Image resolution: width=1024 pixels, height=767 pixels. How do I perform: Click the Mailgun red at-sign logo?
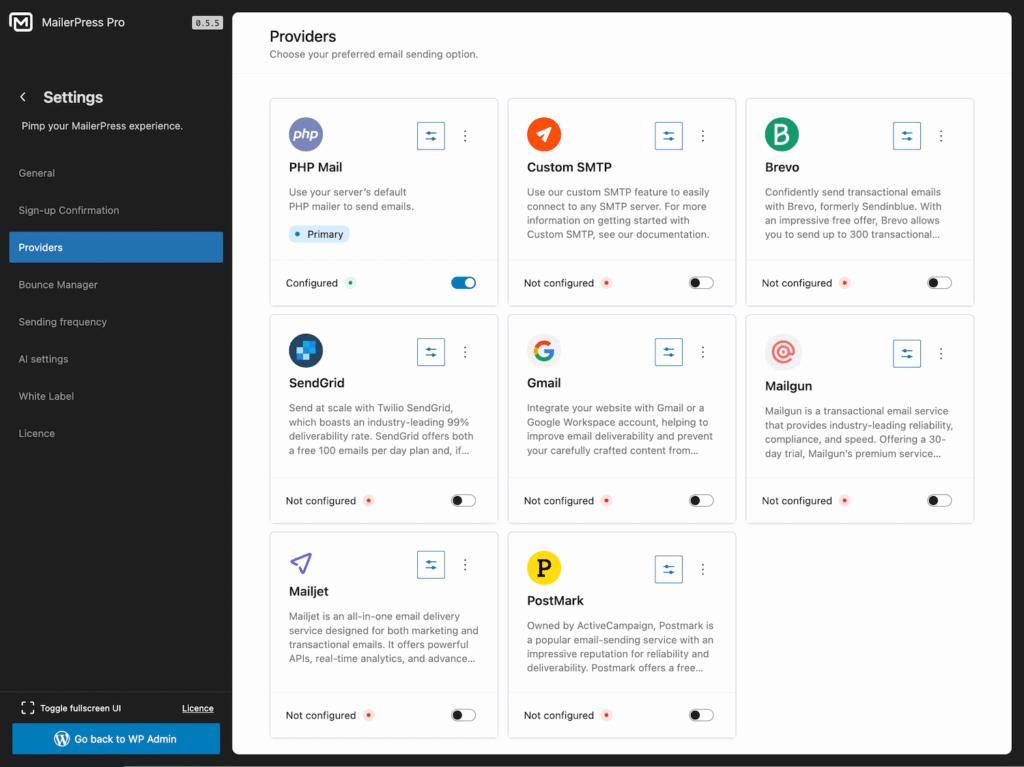coord(783,351)
